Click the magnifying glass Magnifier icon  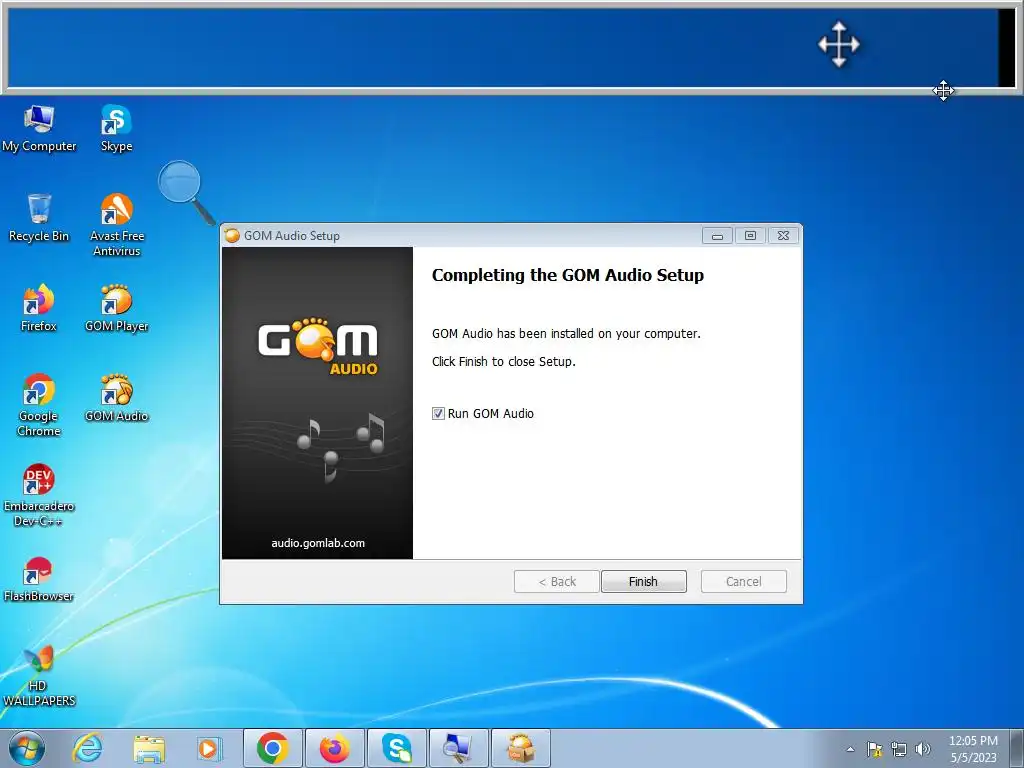(185, 191)
